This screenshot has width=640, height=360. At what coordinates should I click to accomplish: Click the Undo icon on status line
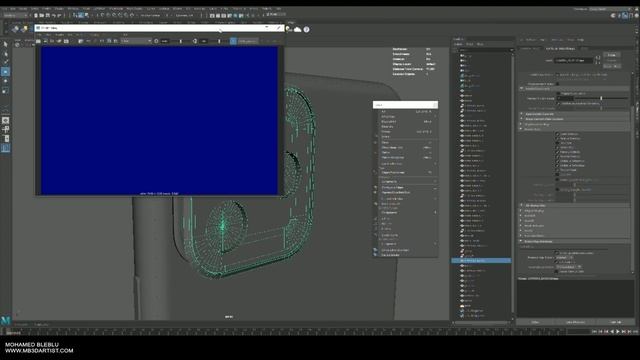click(x=53, y=16)
